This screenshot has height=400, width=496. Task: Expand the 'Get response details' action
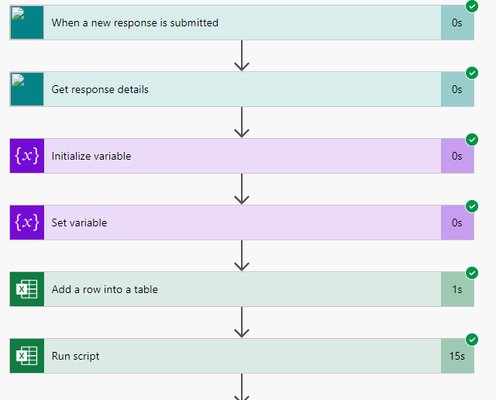[x=242, y=89]
